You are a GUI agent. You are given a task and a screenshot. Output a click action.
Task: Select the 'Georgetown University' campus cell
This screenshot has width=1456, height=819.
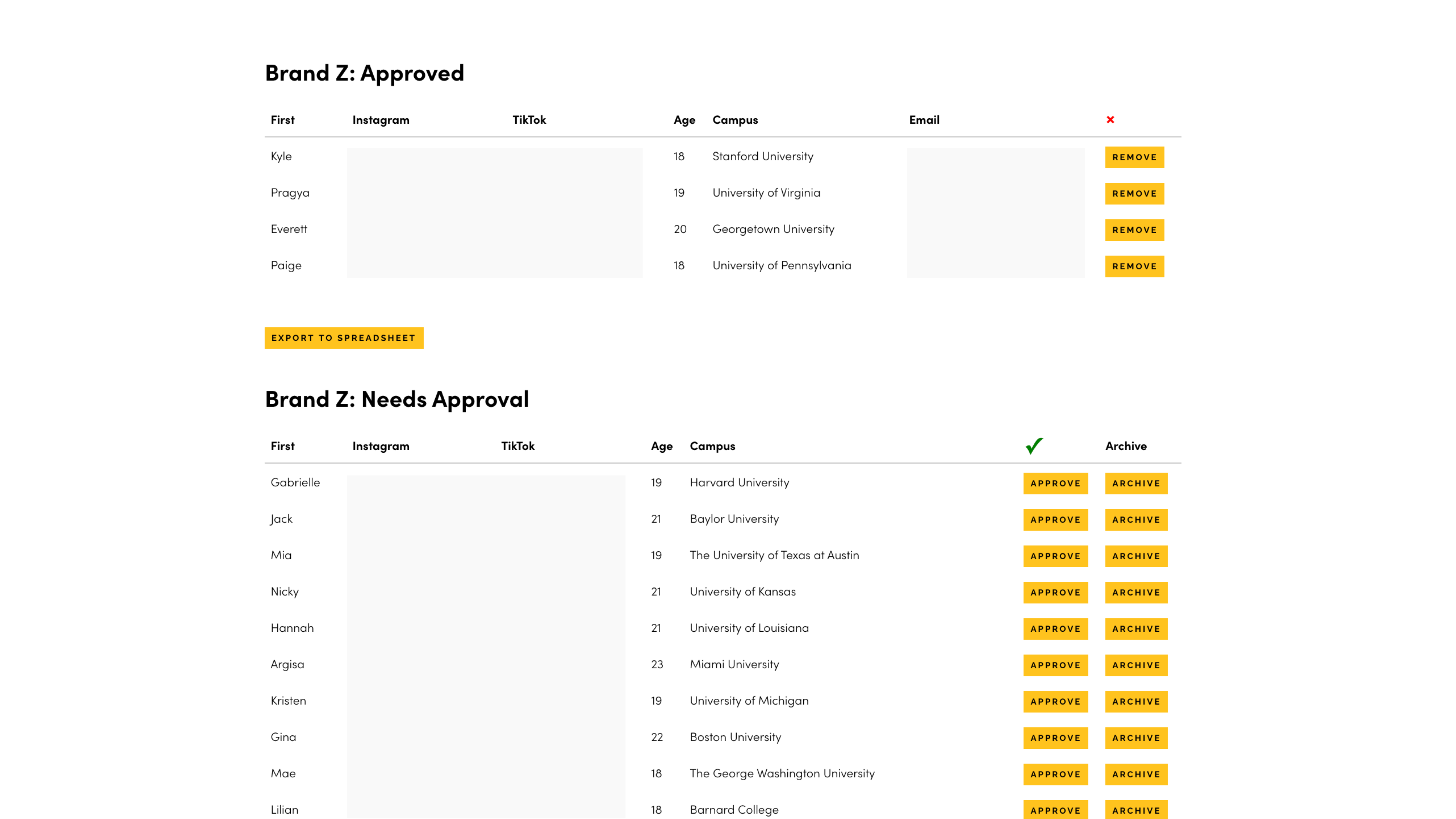pos(773,230)
